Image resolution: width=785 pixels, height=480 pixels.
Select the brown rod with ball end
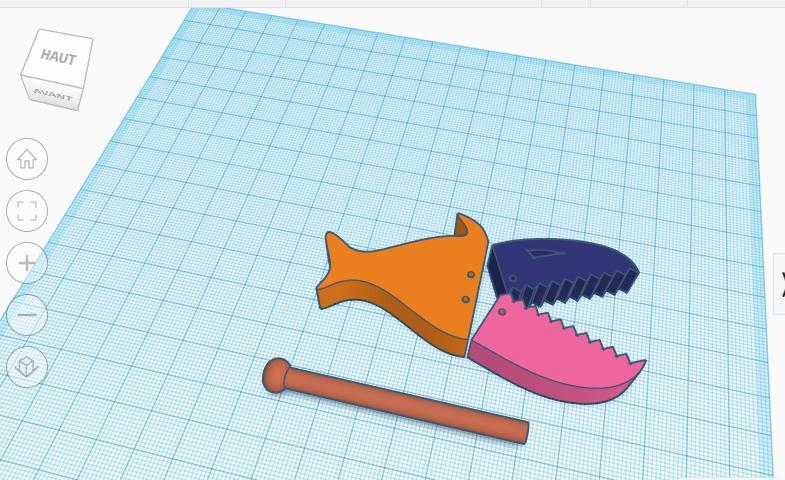[x=396, y=400]
